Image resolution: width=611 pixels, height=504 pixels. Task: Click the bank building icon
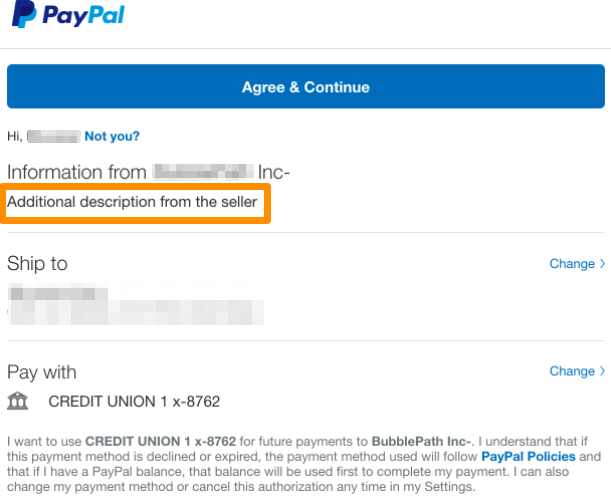pyautogui.click(x=18, y=401)
